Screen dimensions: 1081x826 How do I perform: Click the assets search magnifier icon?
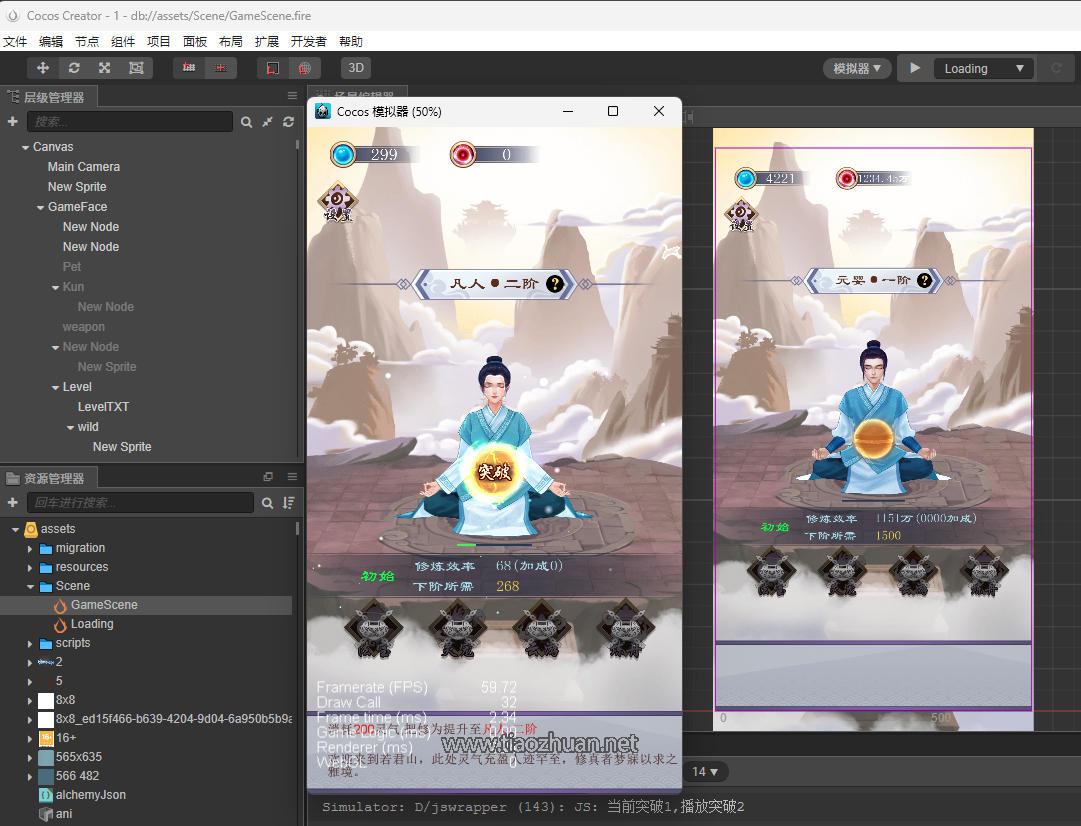click(267, 503)
